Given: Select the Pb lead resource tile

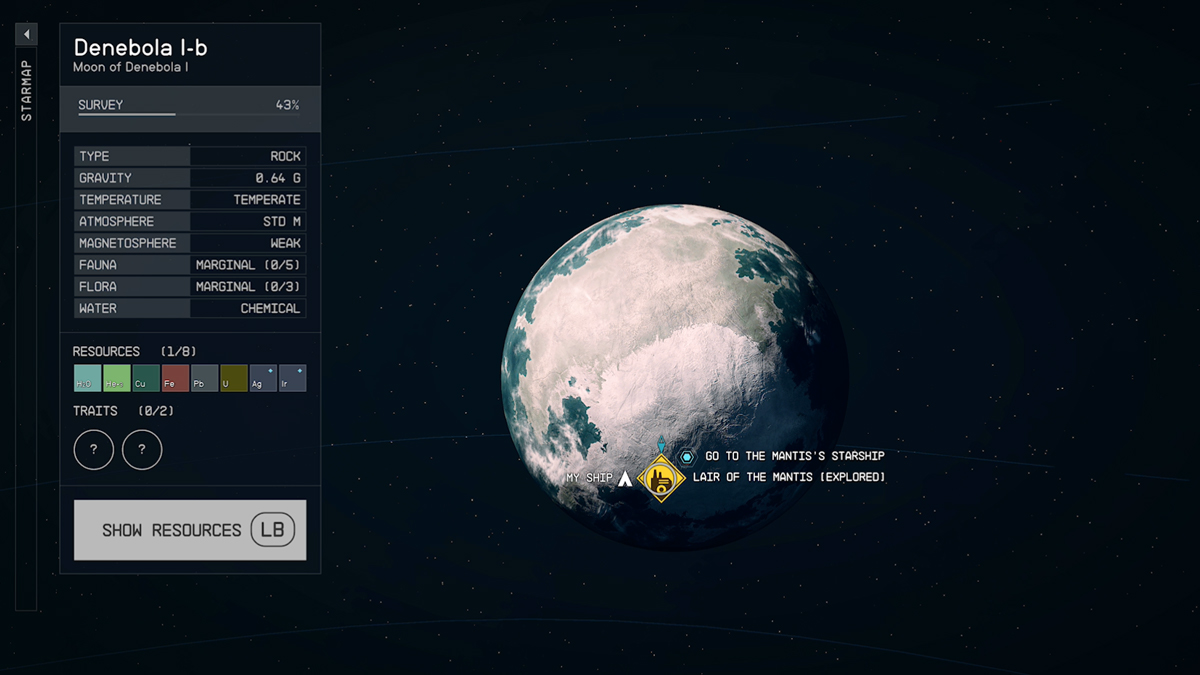Looking at the screenshot, I should pyautogui.click(x=204, y=378).
